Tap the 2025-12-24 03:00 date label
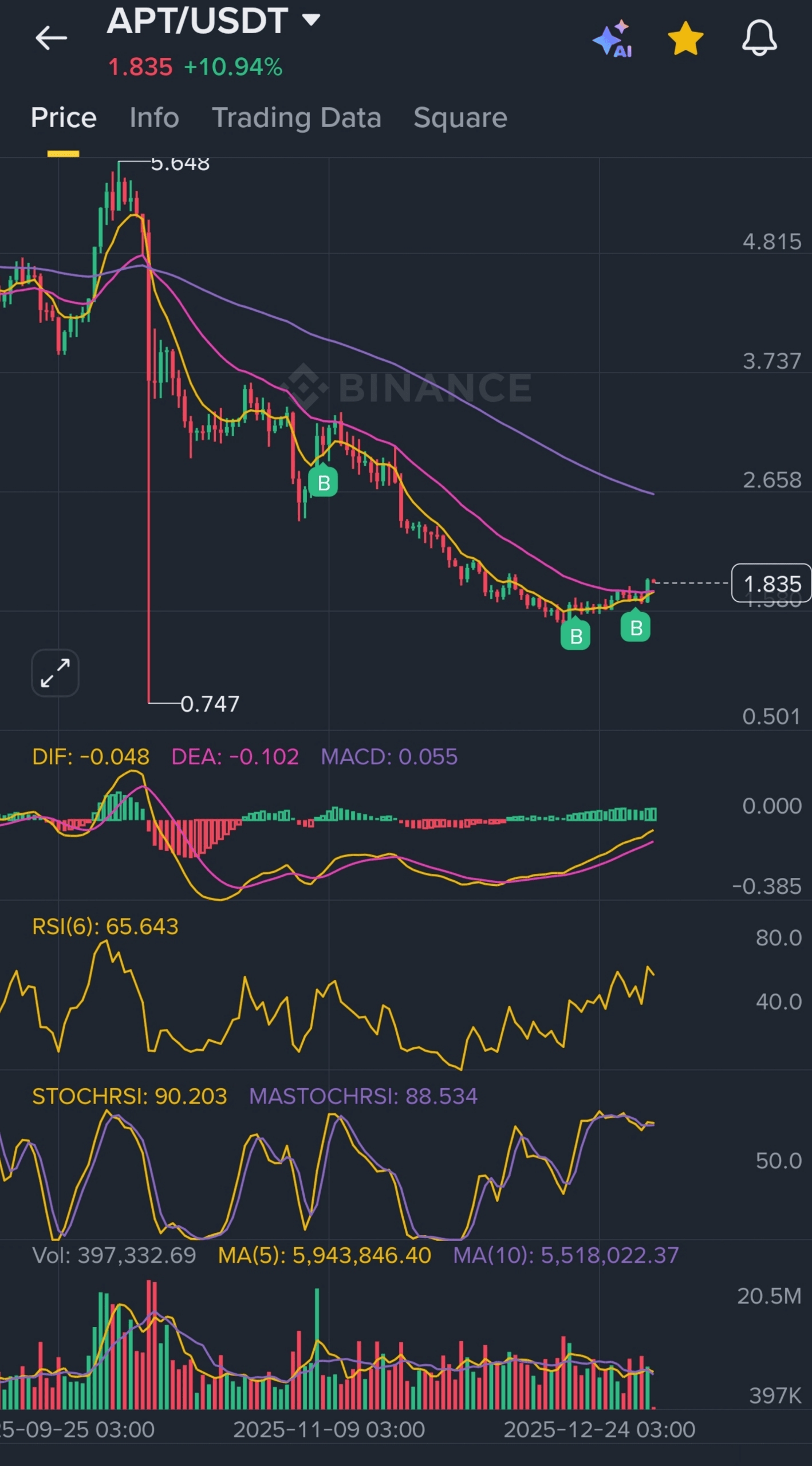This screenshot has height=1466, width=812. pyautogui.click(x=599, y=1430)
